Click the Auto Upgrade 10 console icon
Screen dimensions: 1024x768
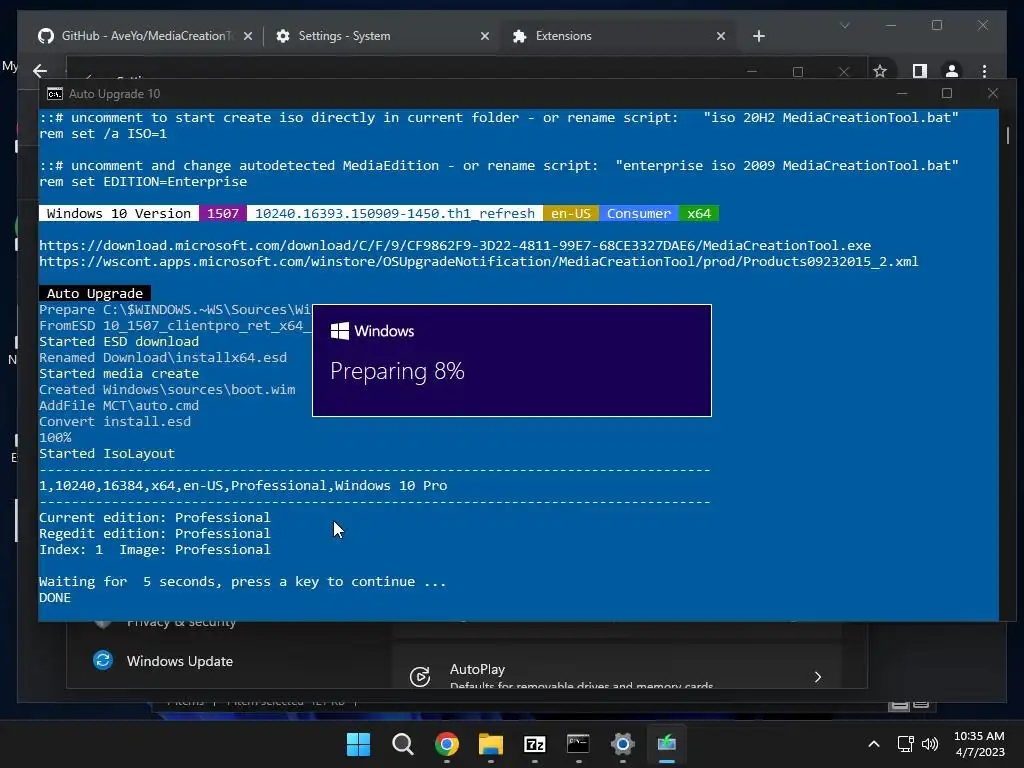55,94
